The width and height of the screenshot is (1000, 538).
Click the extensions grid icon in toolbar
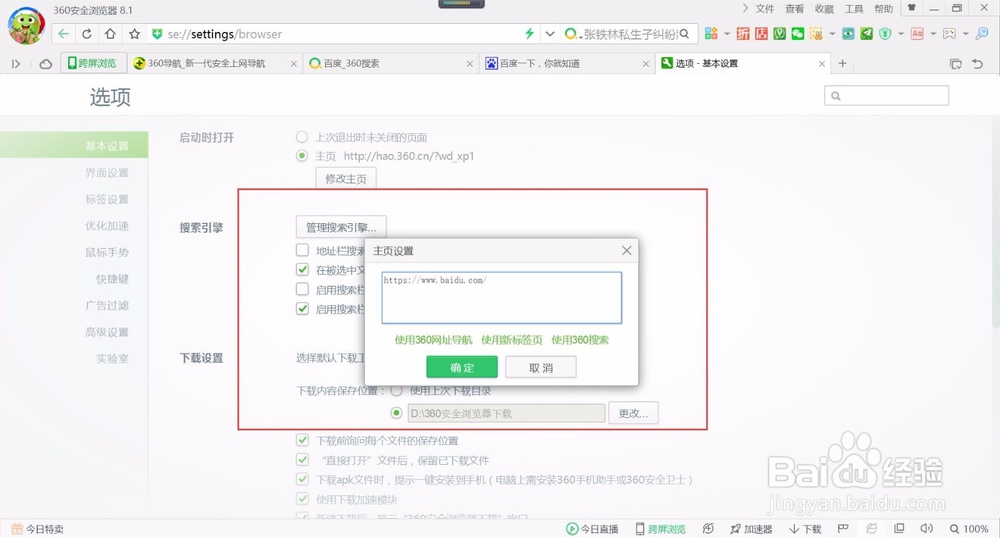[711, 33]
